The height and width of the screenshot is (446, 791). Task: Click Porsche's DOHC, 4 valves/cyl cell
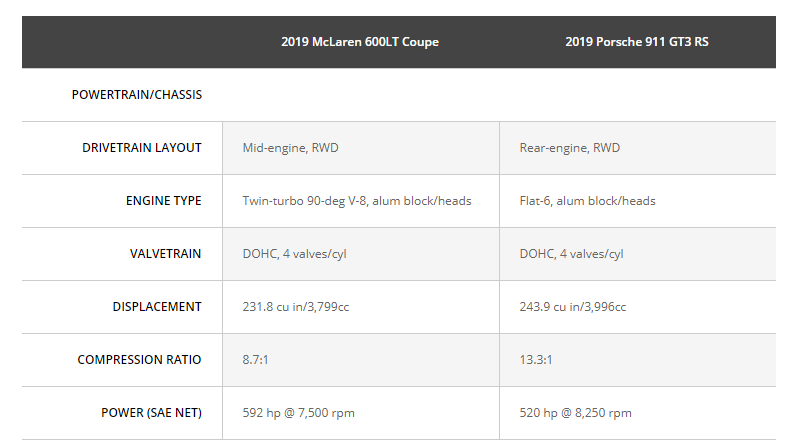pos(571,254)
